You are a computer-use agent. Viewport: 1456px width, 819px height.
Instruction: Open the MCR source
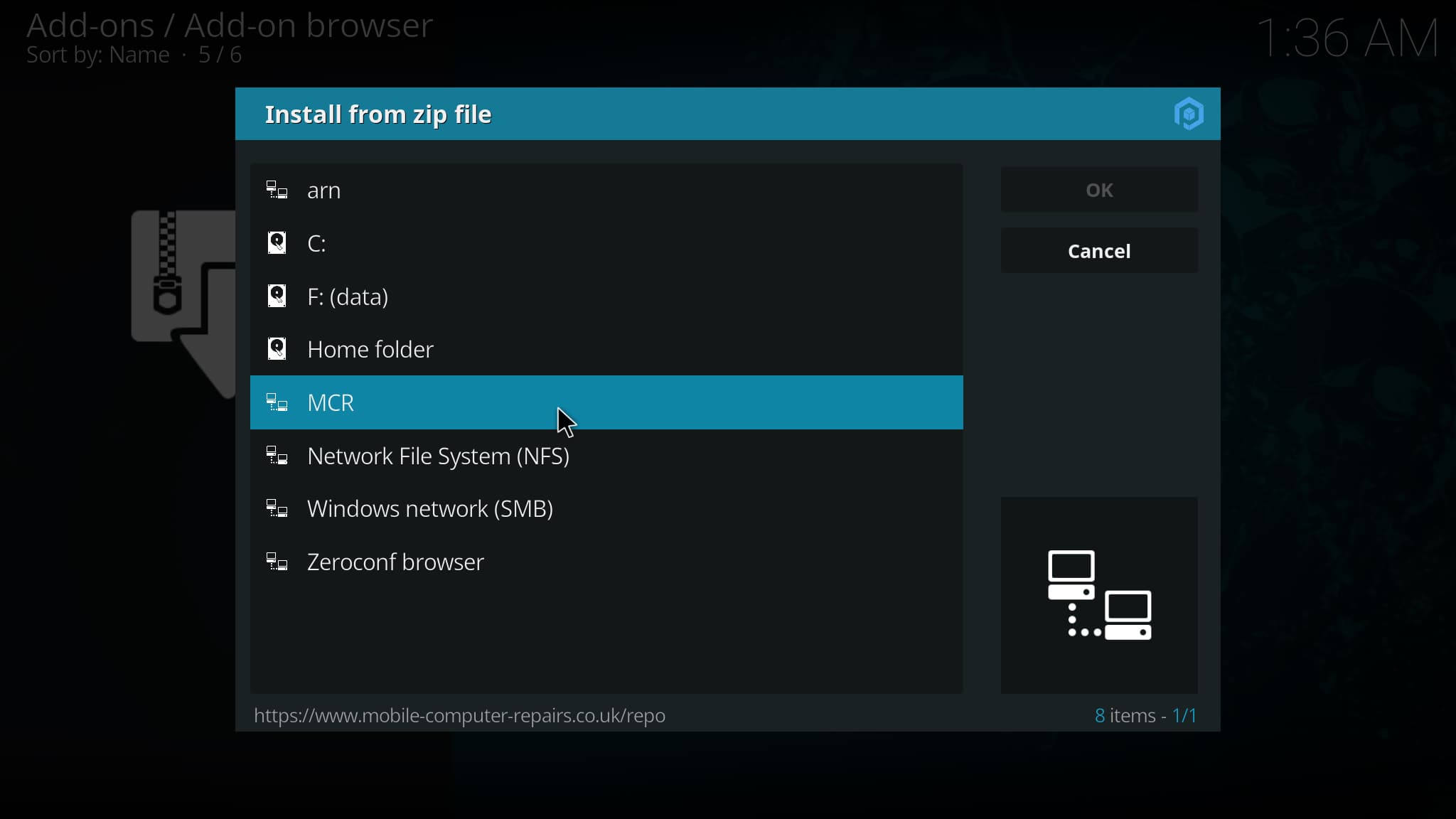coord(606,402)
